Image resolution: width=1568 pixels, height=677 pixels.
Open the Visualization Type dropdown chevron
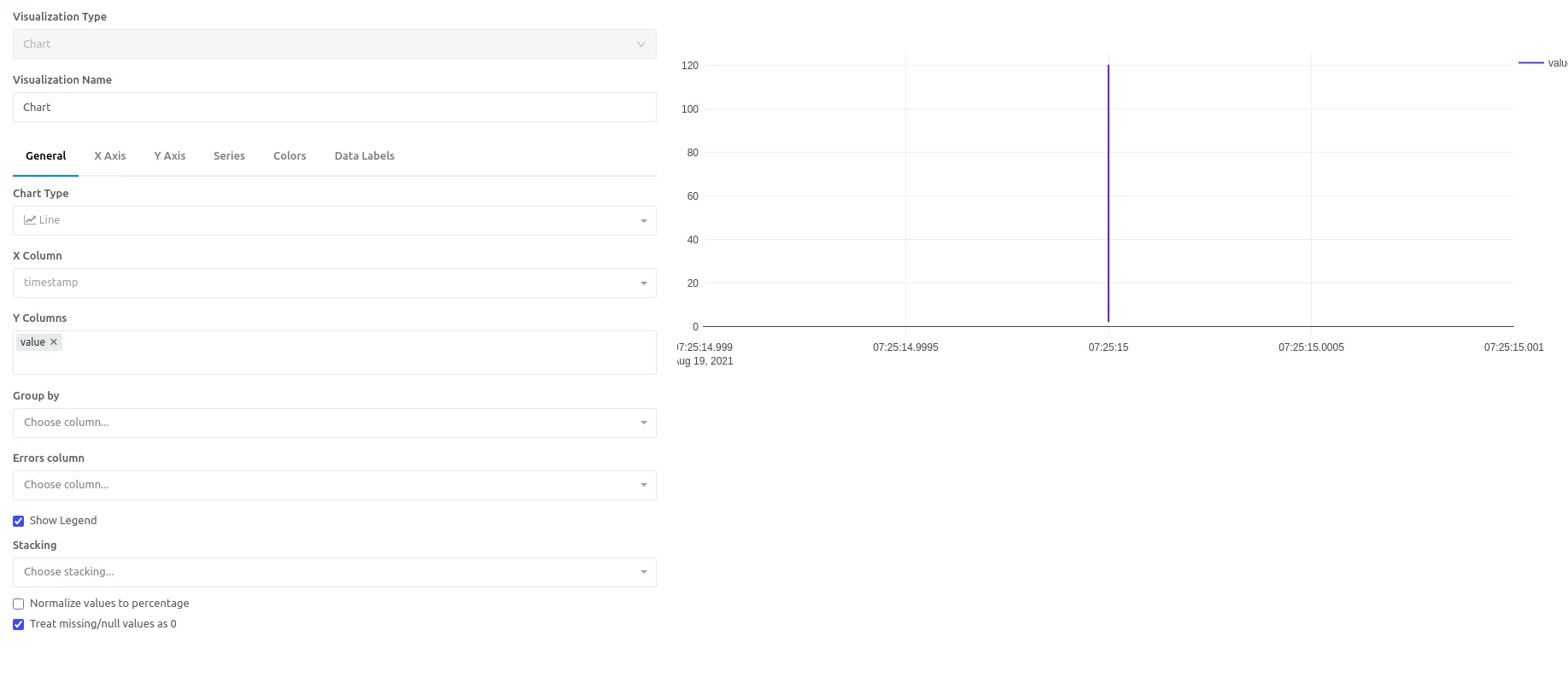point(641,44)
